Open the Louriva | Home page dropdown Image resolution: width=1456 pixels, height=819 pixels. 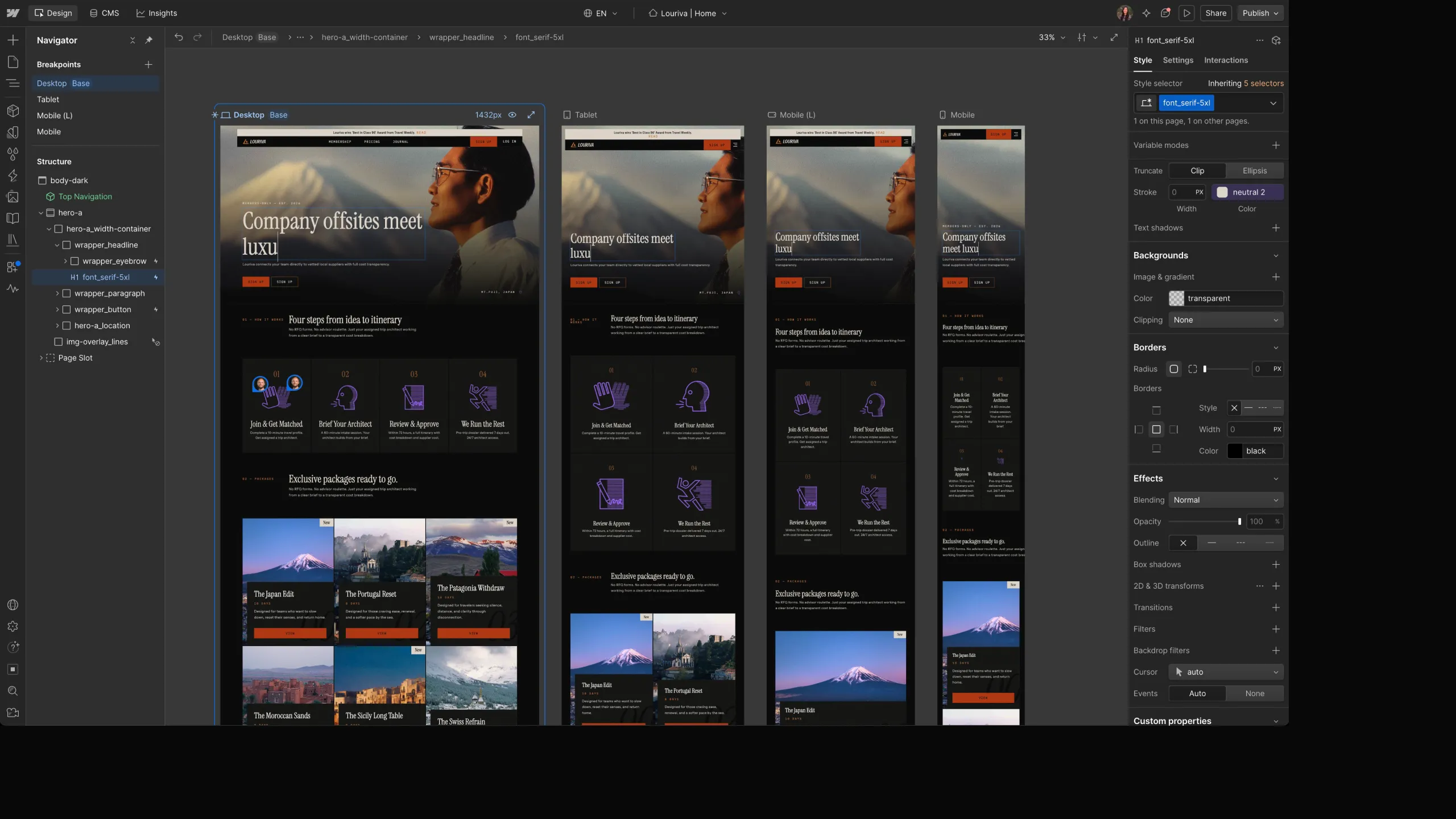point(688,13)
